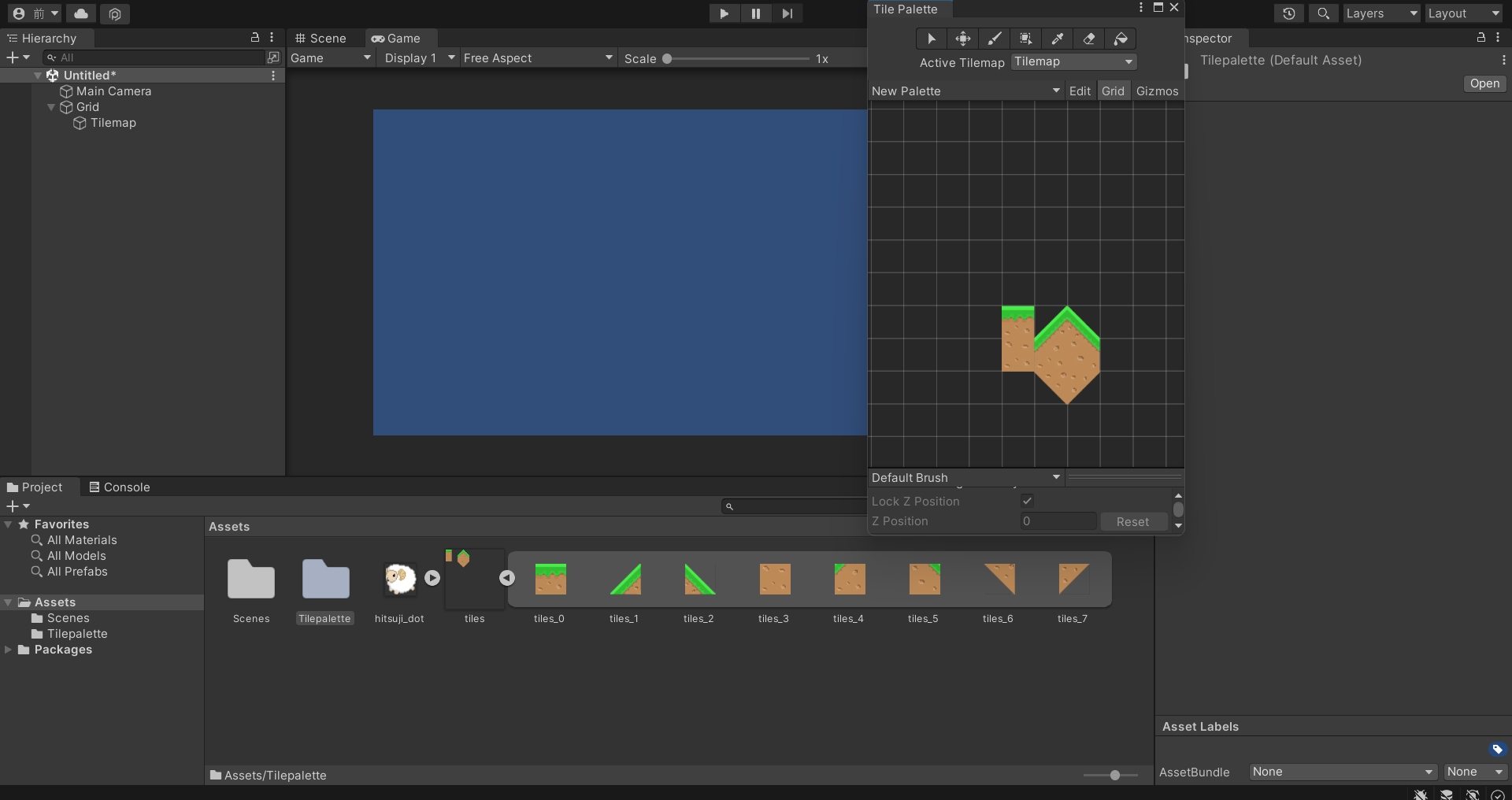Open Unity cloud services icon
1512x800 pixels.
(x=81, y=13)
